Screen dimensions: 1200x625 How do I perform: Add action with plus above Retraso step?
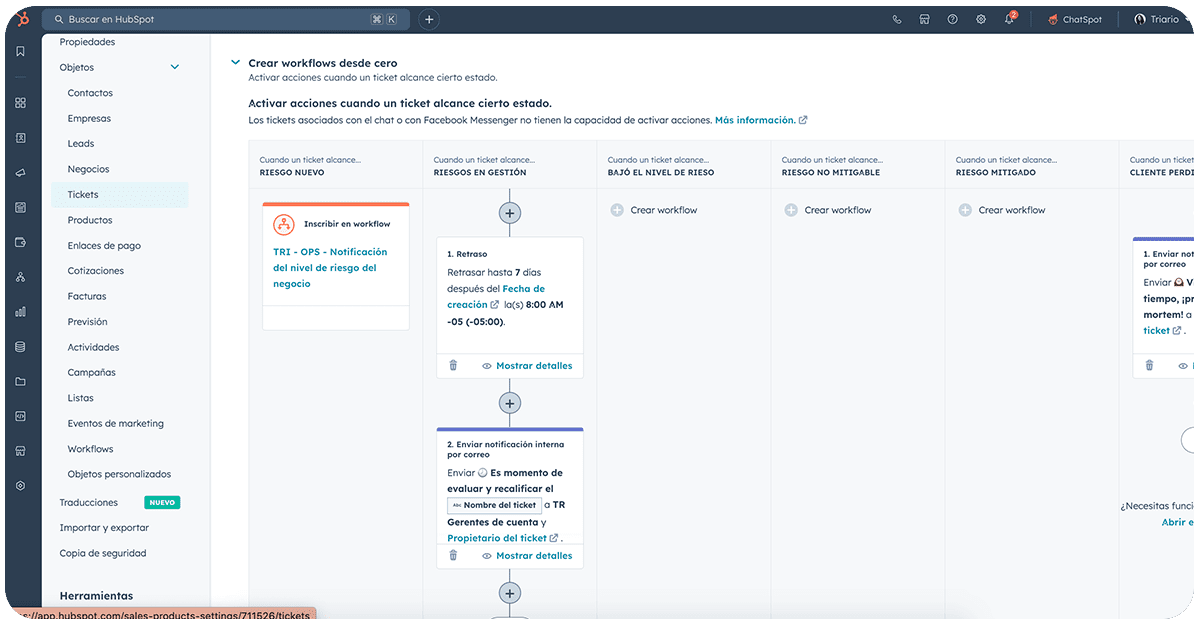[510, 213]
